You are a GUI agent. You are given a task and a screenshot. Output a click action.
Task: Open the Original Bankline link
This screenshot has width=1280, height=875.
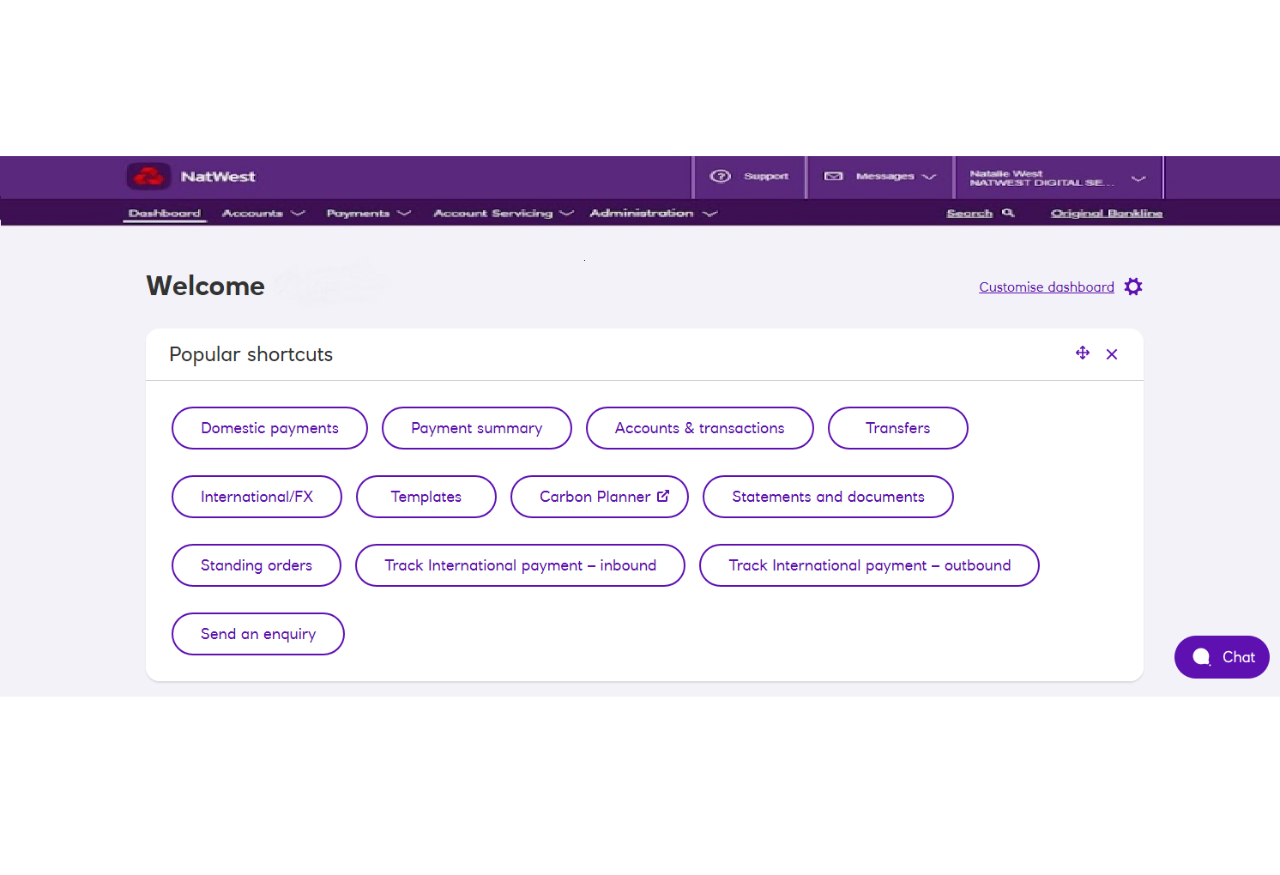pos(1106,213)
